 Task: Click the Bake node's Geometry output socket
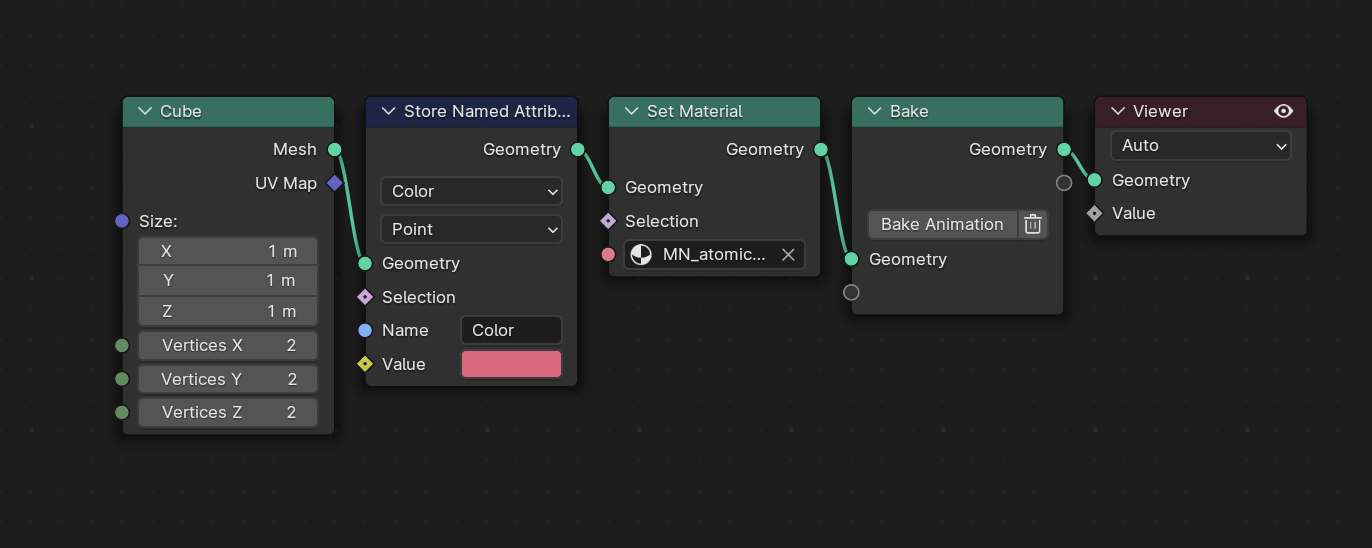click(1064, 150)
